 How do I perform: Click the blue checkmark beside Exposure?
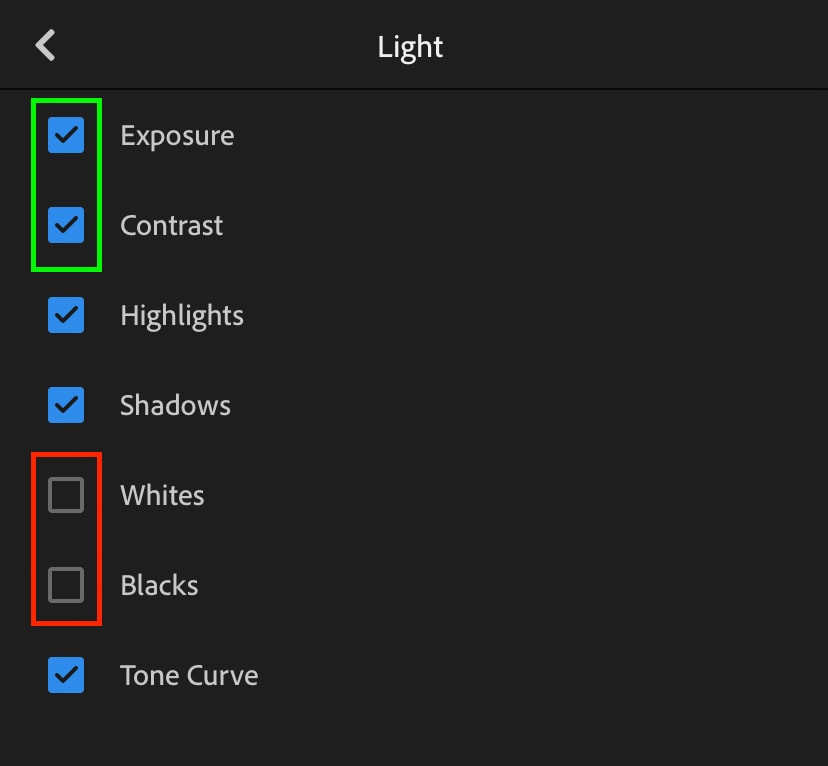tap(66, 135)
